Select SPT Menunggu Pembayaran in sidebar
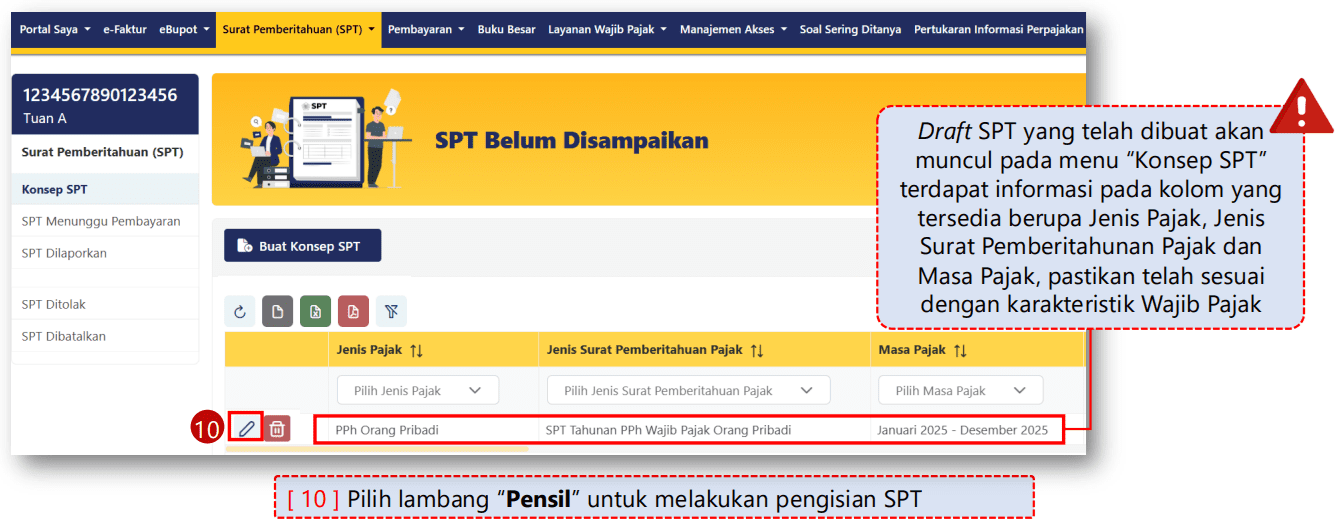This screenshot has width=1337, height=524. click(x=105, y=221)
